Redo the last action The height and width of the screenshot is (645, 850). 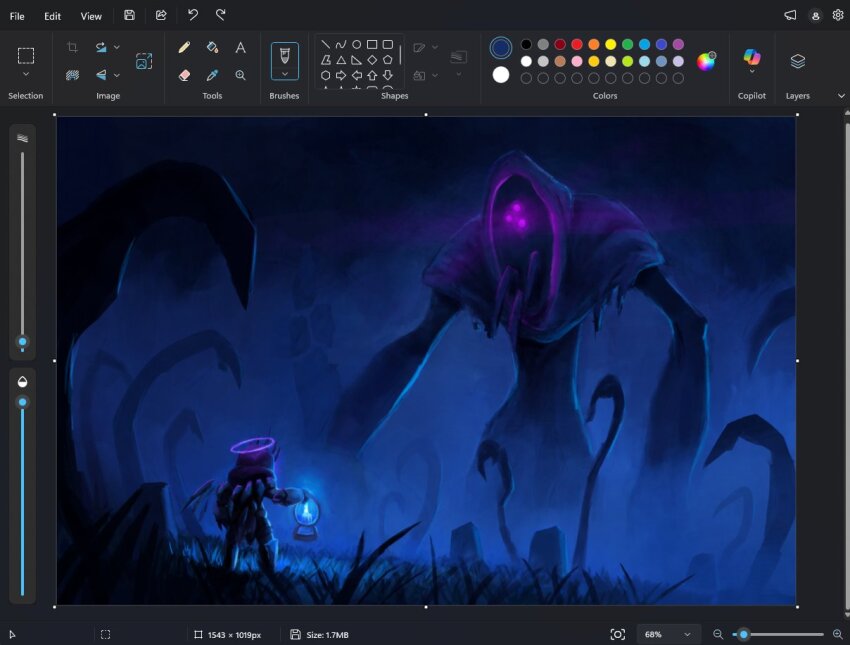tap(221, 15)
